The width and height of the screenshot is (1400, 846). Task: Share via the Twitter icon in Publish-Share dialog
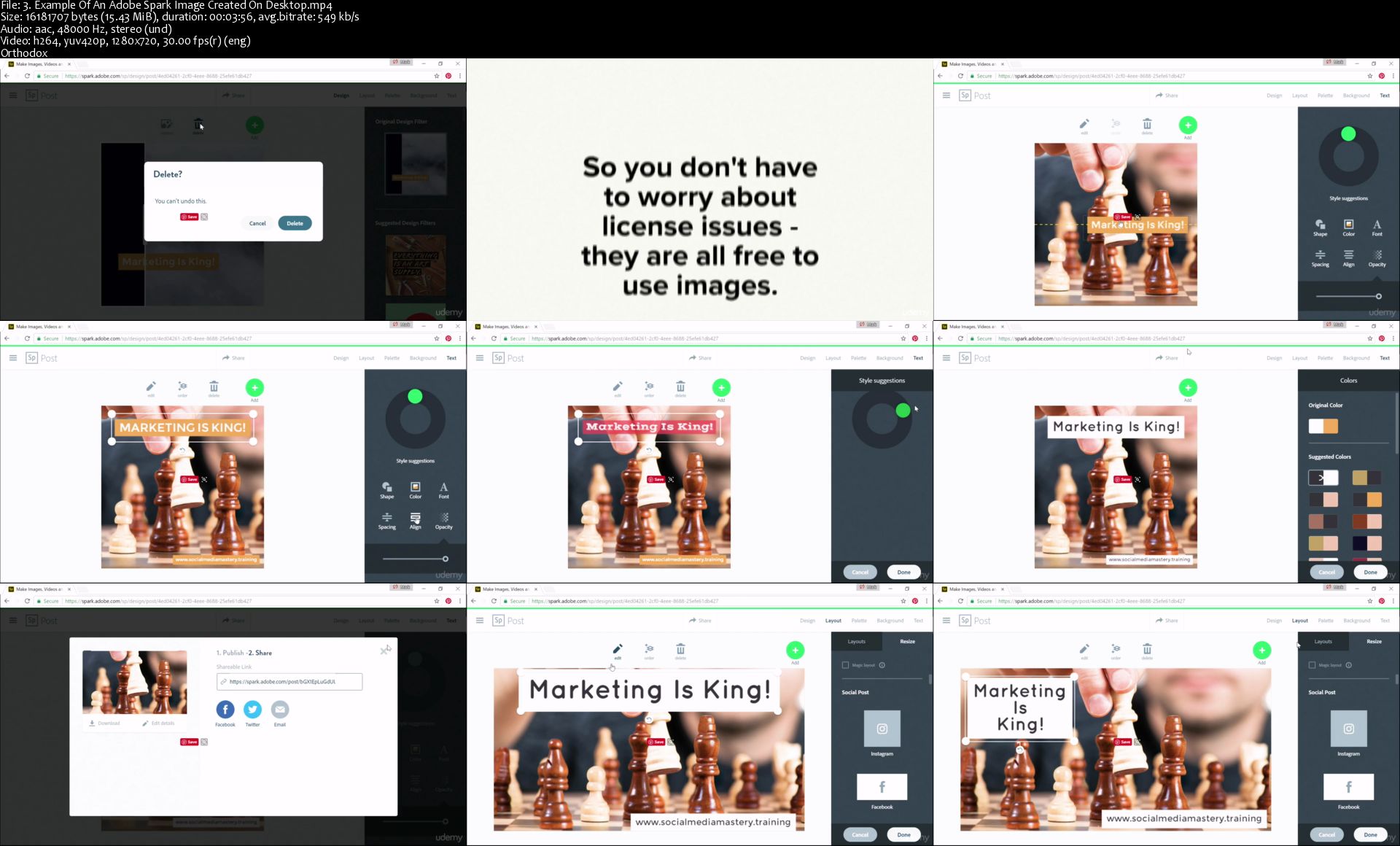click(252, 709)
